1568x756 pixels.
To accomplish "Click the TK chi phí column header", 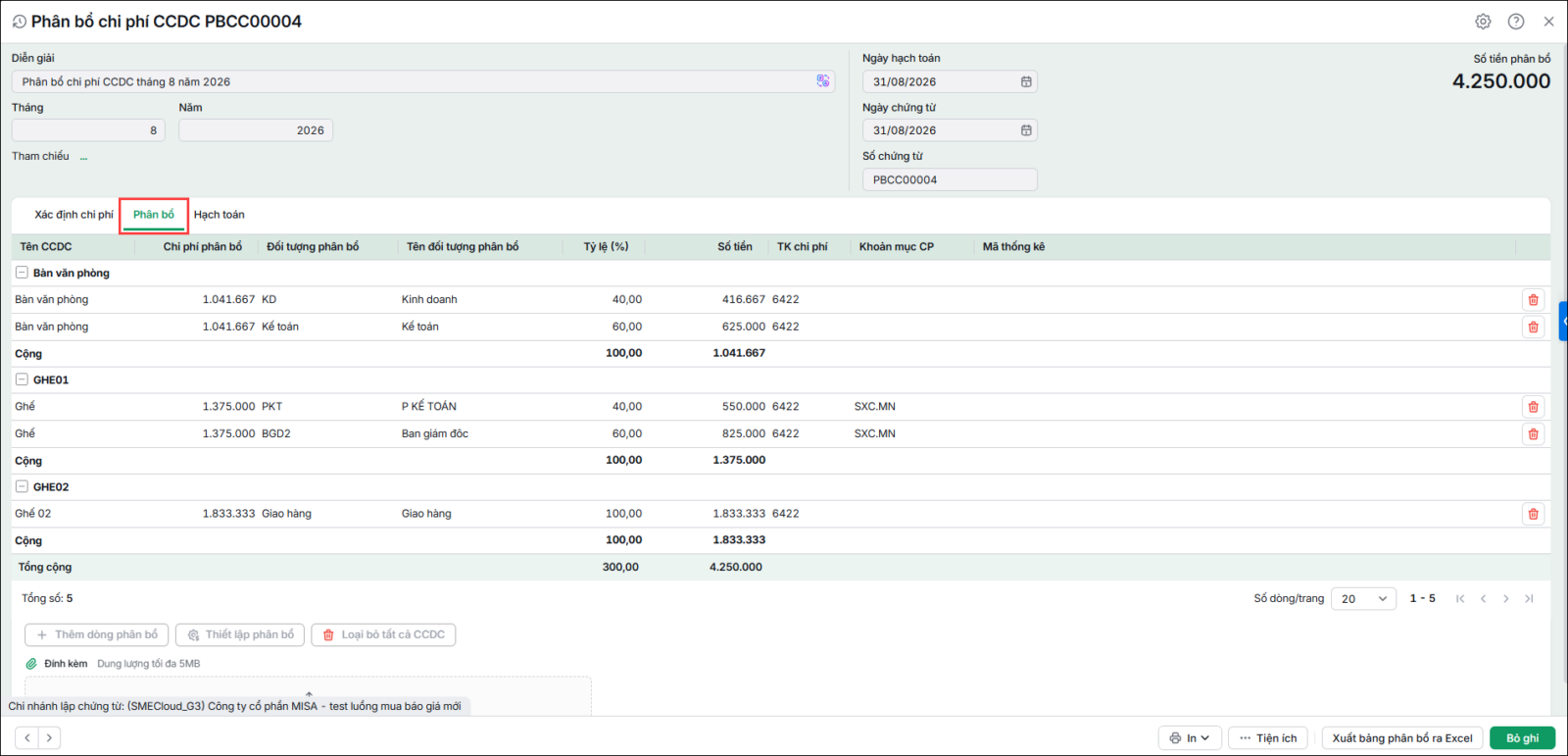I will click(803, 247).
